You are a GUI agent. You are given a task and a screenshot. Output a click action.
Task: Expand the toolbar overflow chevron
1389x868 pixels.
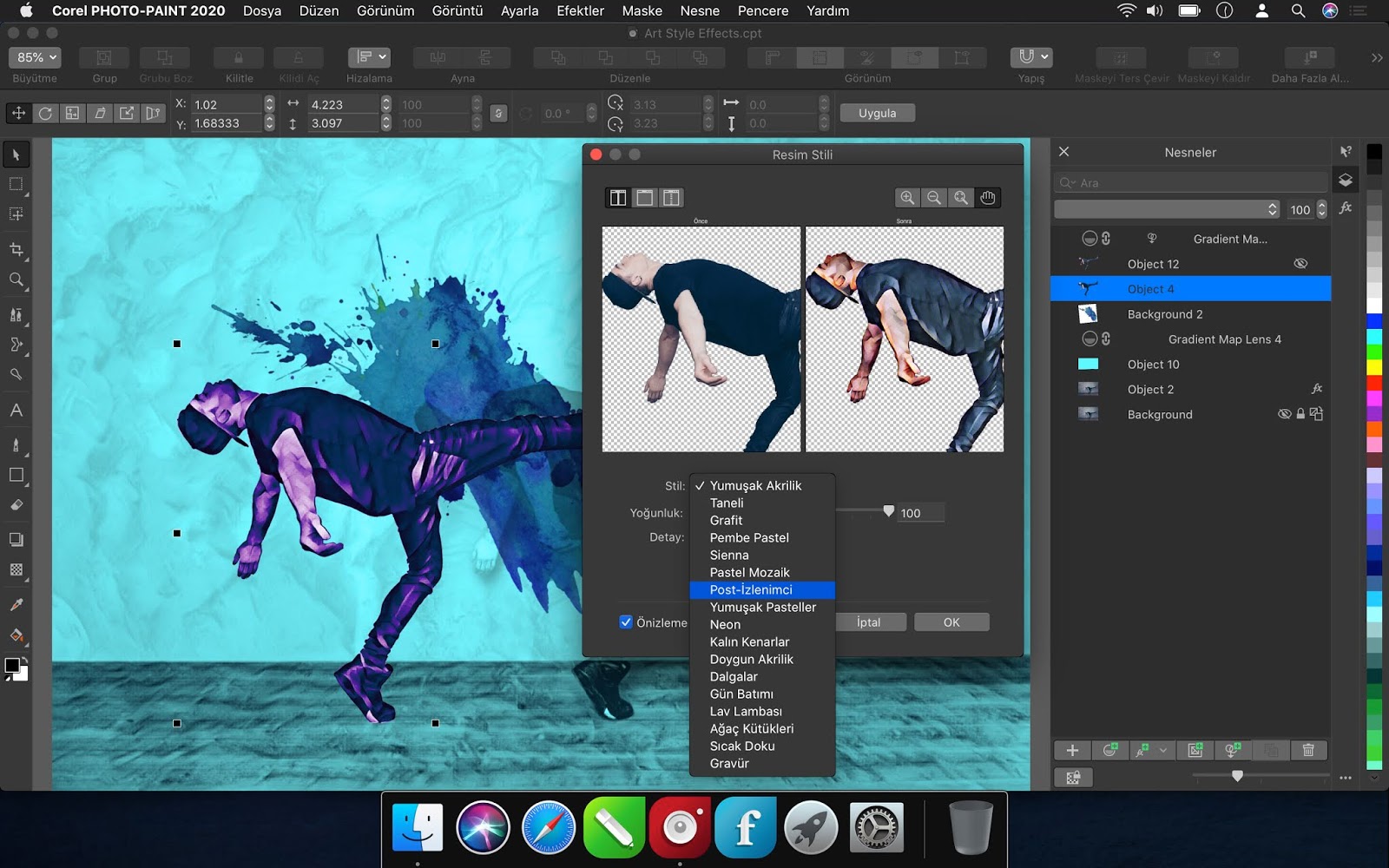(x=1377, y=58)
